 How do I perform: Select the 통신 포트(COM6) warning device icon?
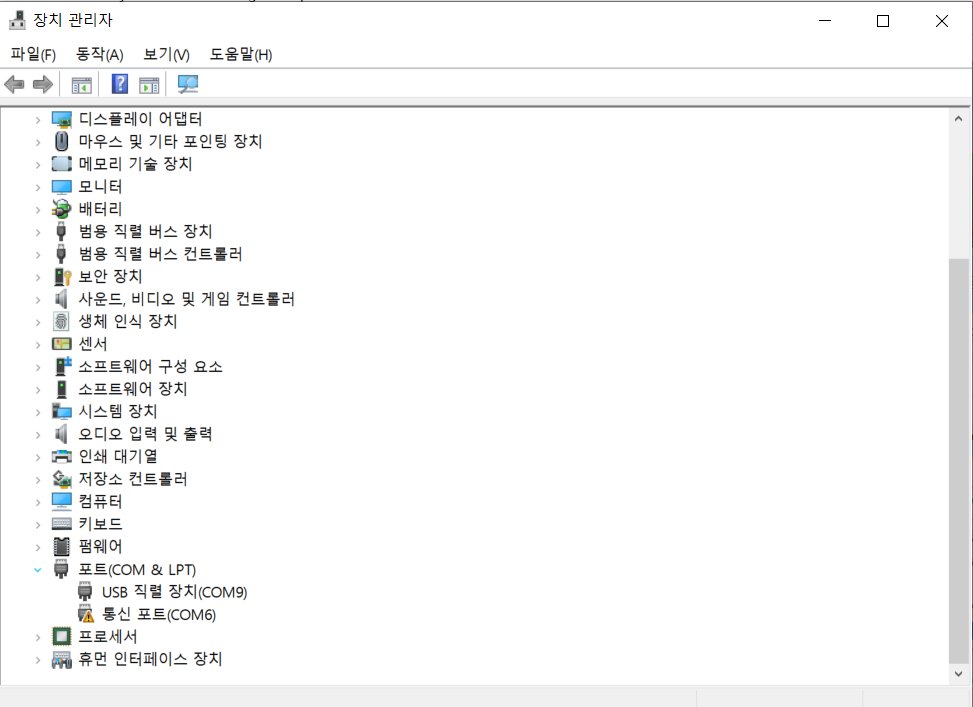tap(86, 614)
